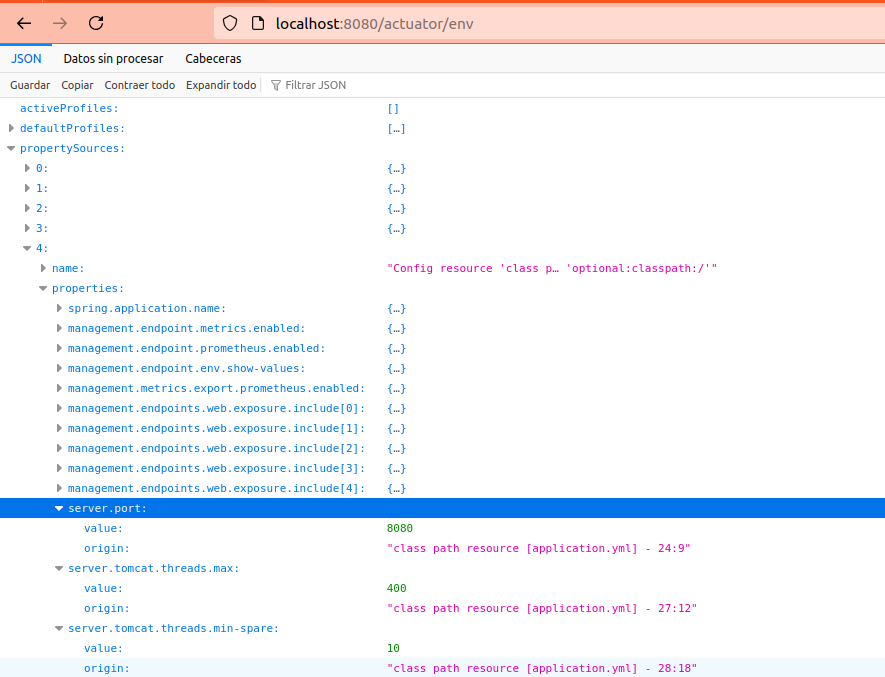Click the application.yml 28:18 origin

[542, 669]
